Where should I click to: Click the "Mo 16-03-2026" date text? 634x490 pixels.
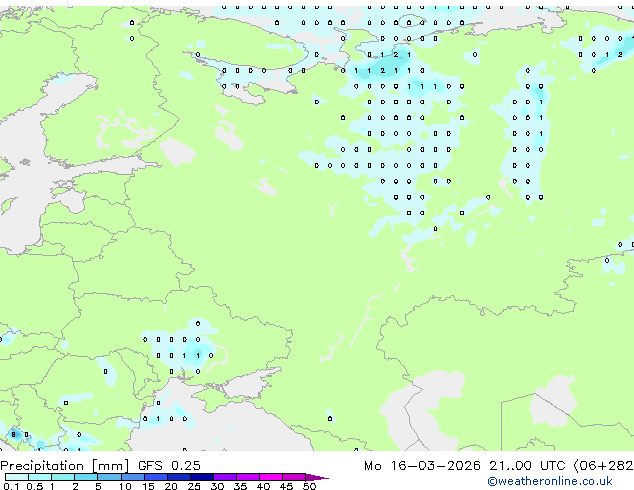[422, 466]
